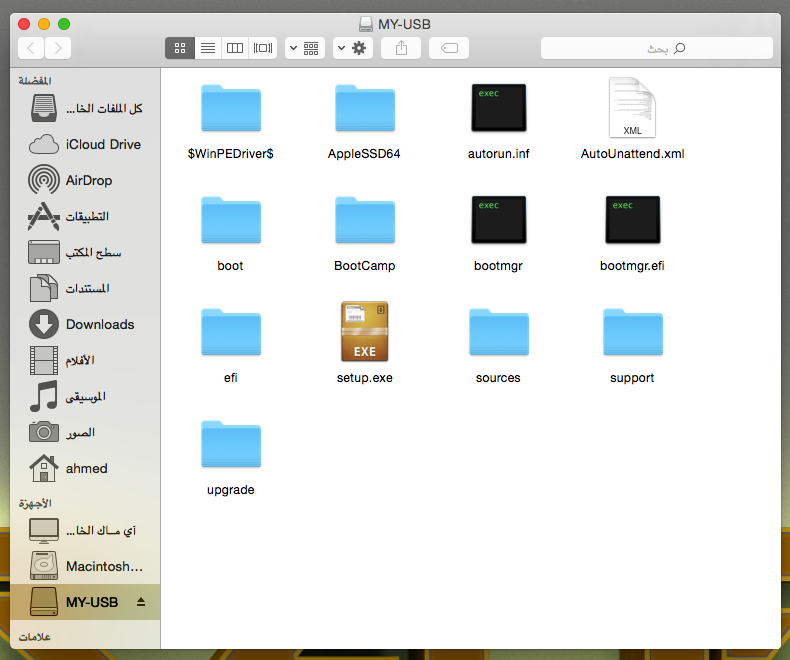Click the Favorites (المفضلة) sidebar heading
Viewport: 790px width, 660px height.
pos(35,81)
